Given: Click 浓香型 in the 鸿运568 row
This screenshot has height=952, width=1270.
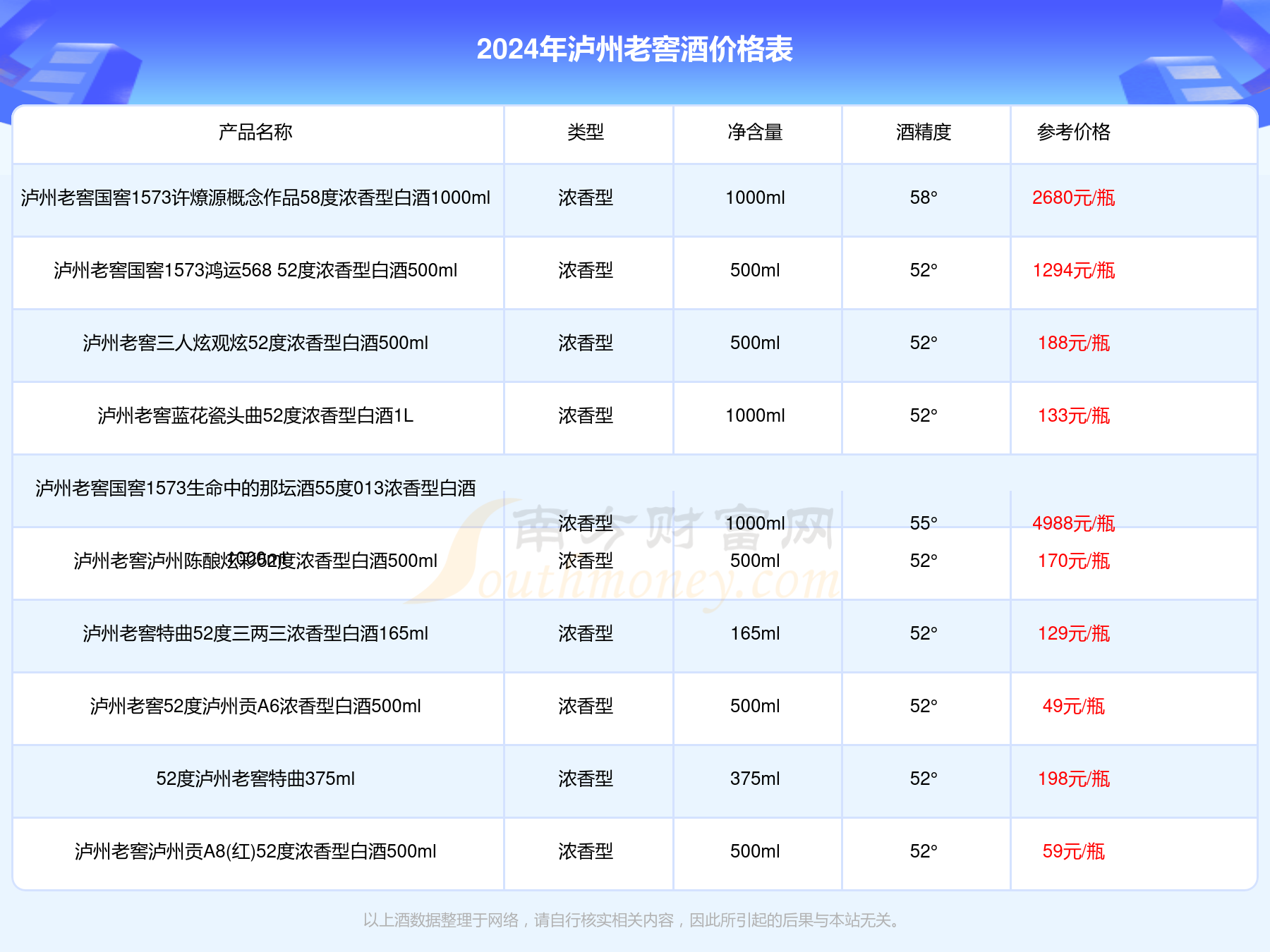Looking at the screenshot, I should (586, 270).
